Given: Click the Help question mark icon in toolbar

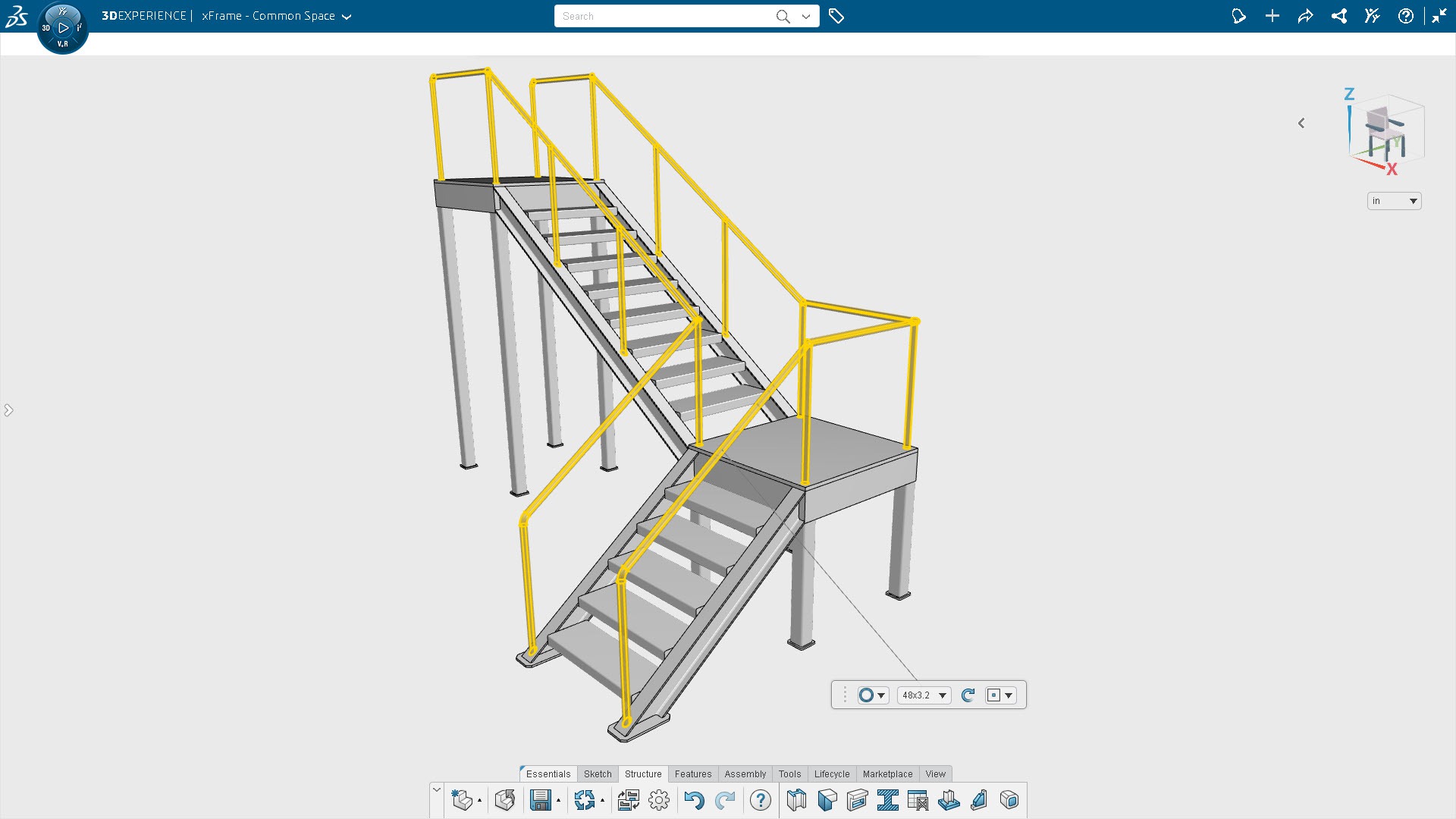Looking at the screenshot, I should [x=760, y=800].
